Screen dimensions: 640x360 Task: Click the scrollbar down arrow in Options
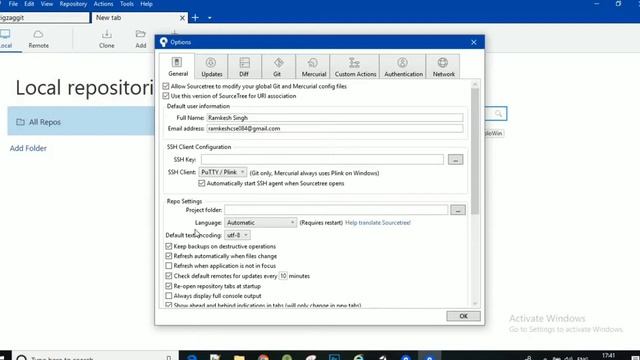pyautogui.click(x=475, y=303)
